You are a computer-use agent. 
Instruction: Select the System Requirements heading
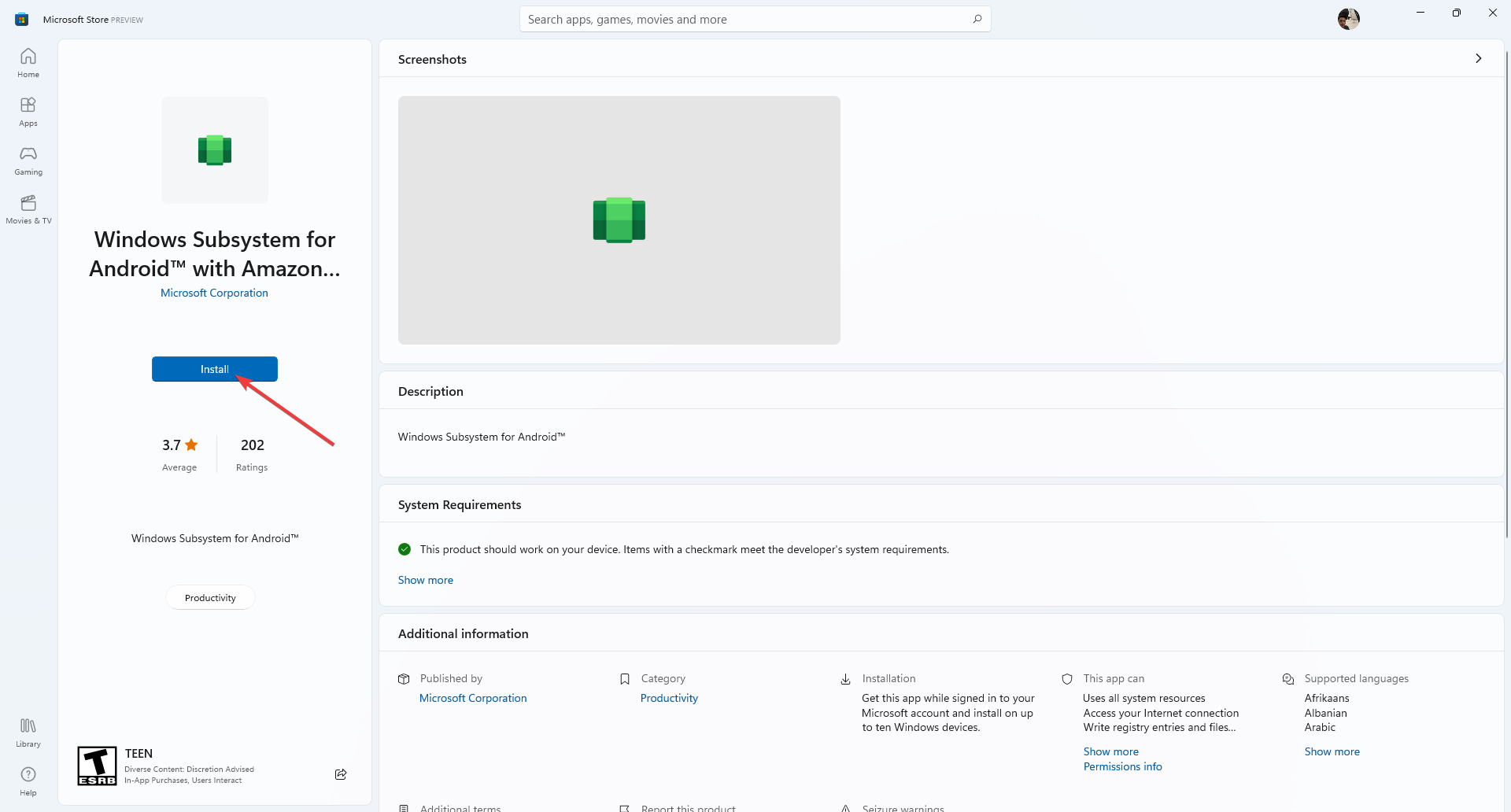tap(460, 504)
